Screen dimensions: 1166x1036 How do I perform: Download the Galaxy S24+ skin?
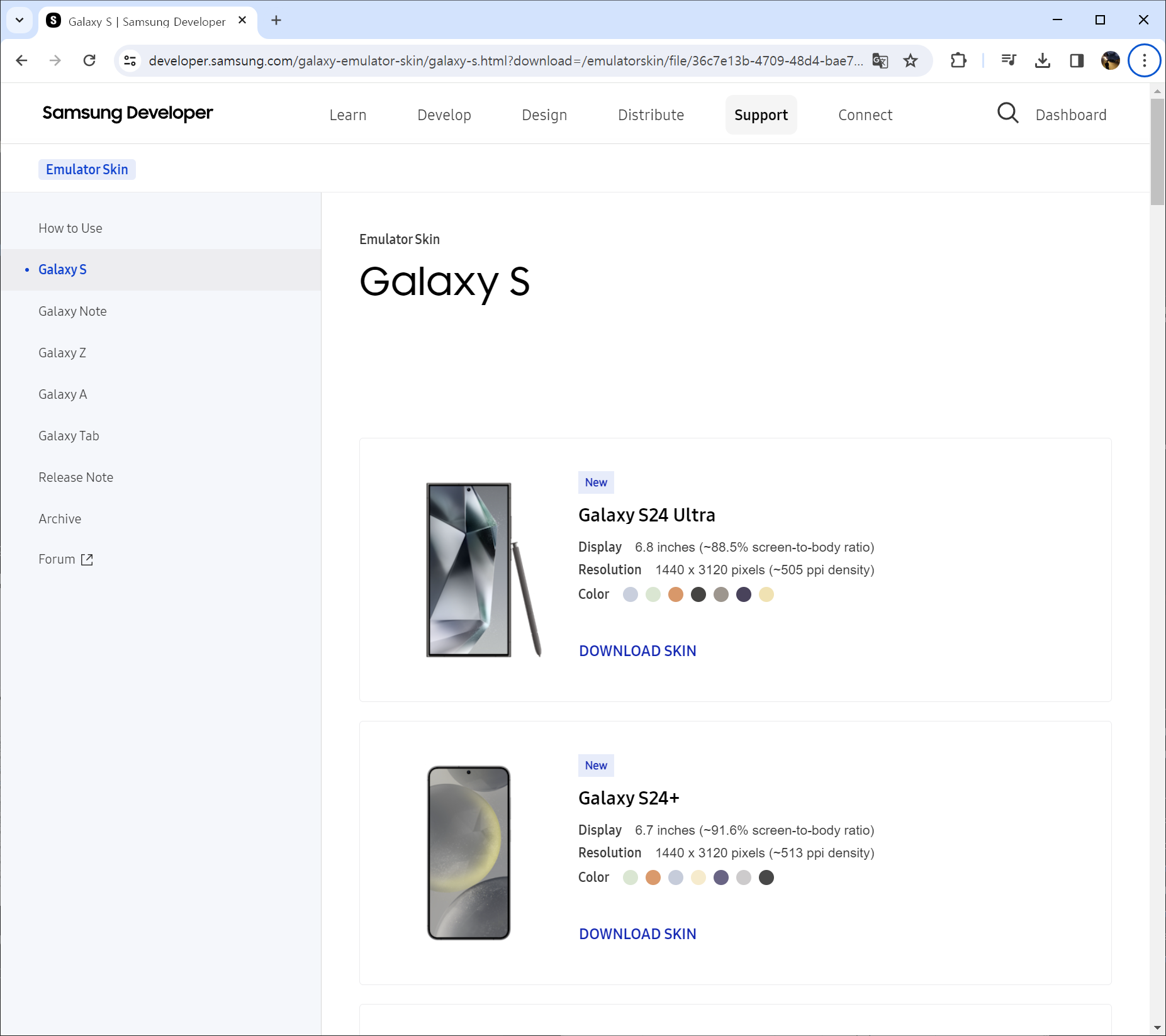tap(637, 934)
